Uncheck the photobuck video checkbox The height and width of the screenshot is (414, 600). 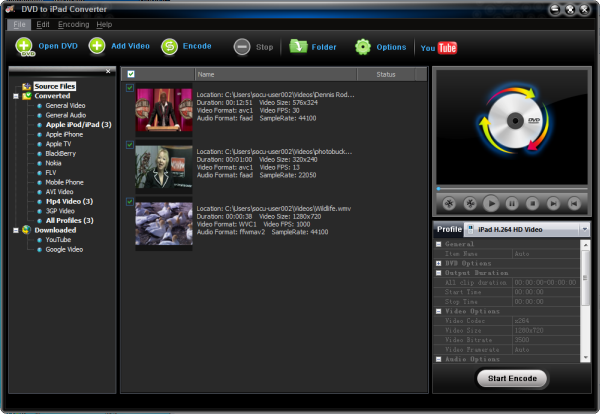click(130, 145)
